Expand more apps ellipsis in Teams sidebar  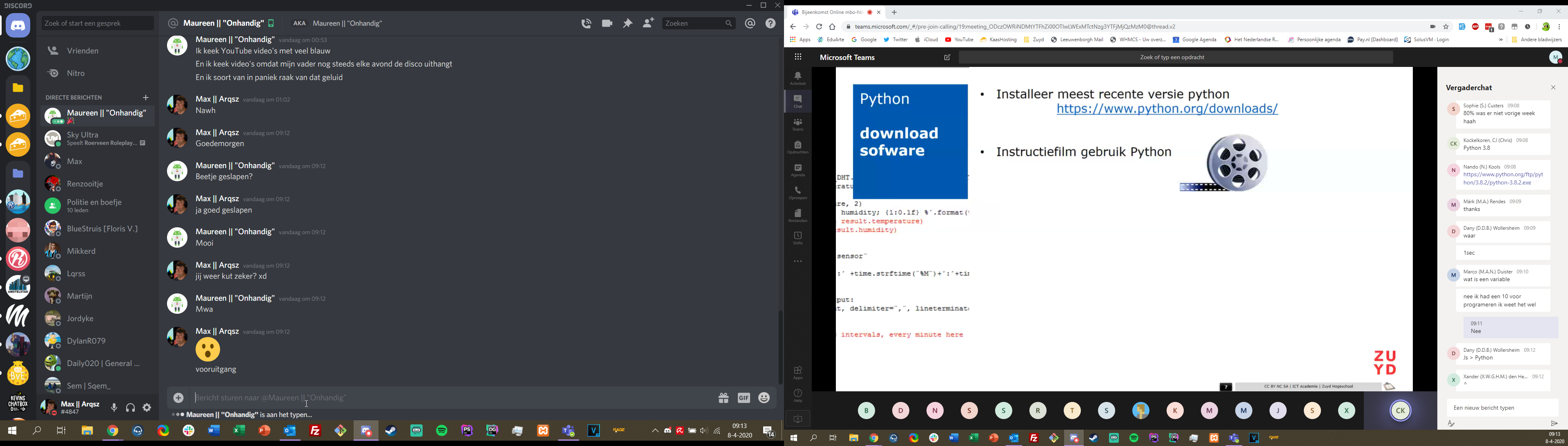[x=798, y=262]
